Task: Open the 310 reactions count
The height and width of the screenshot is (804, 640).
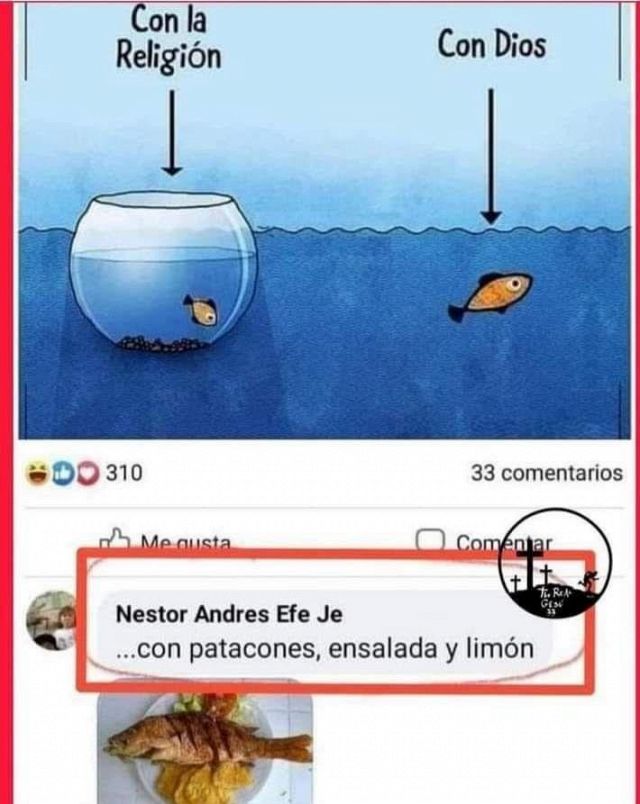Action: (x=124, y=473)
